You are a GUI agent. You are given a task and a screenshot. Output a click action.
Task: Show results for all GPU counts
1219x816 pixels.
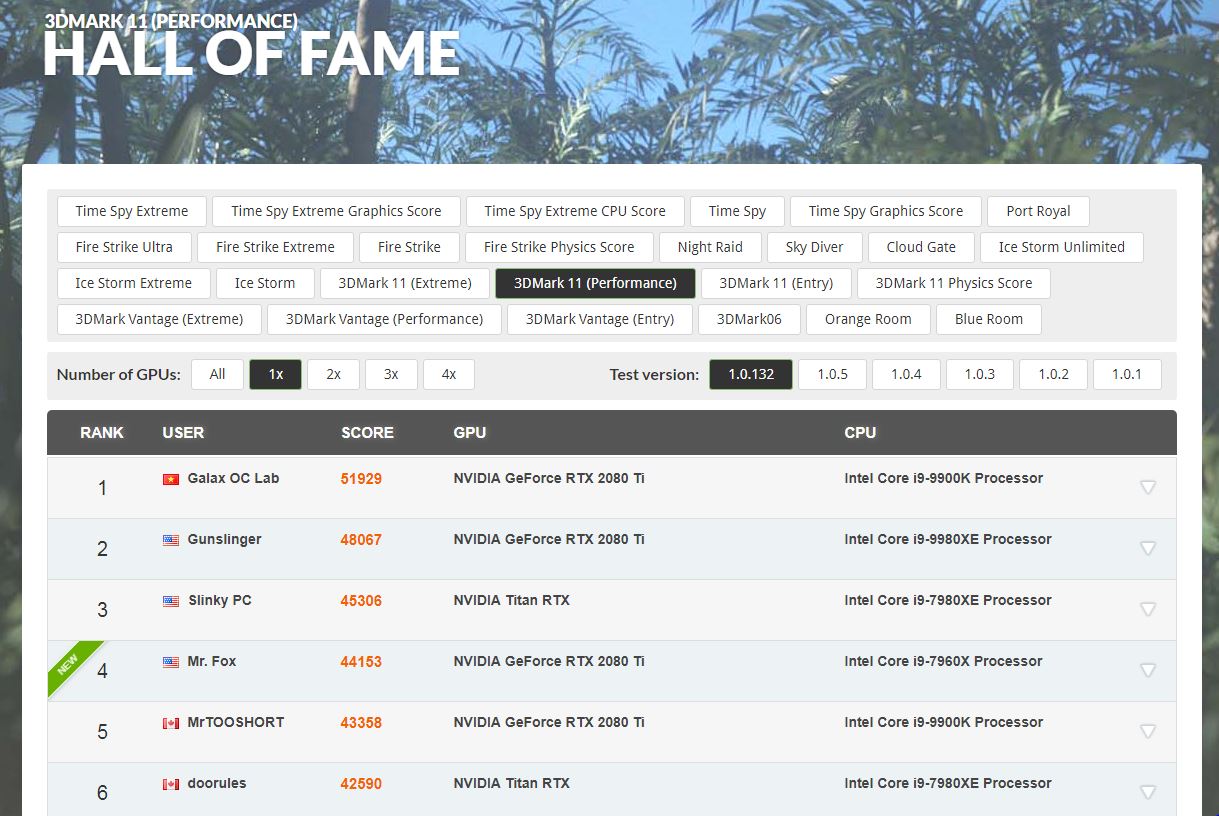[217, 374]
